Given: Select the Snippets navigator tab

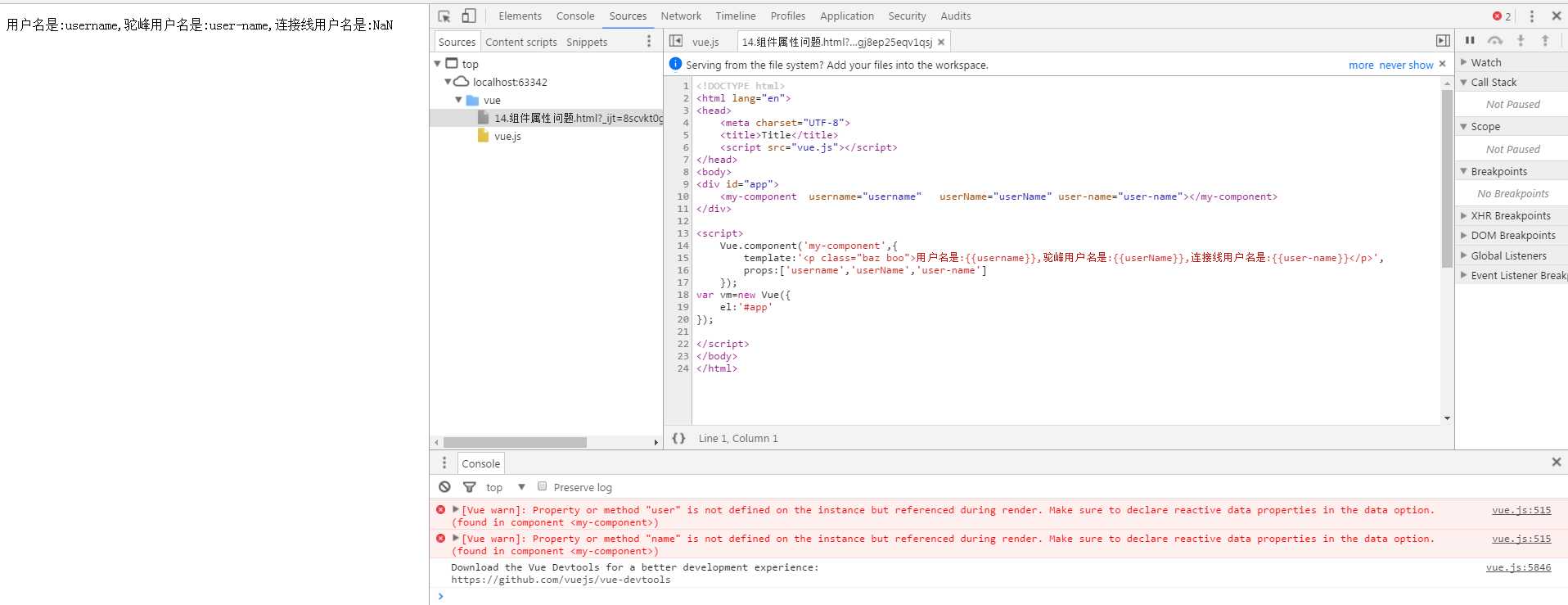Looking at the screenshot, I should (x=587, y=42).
